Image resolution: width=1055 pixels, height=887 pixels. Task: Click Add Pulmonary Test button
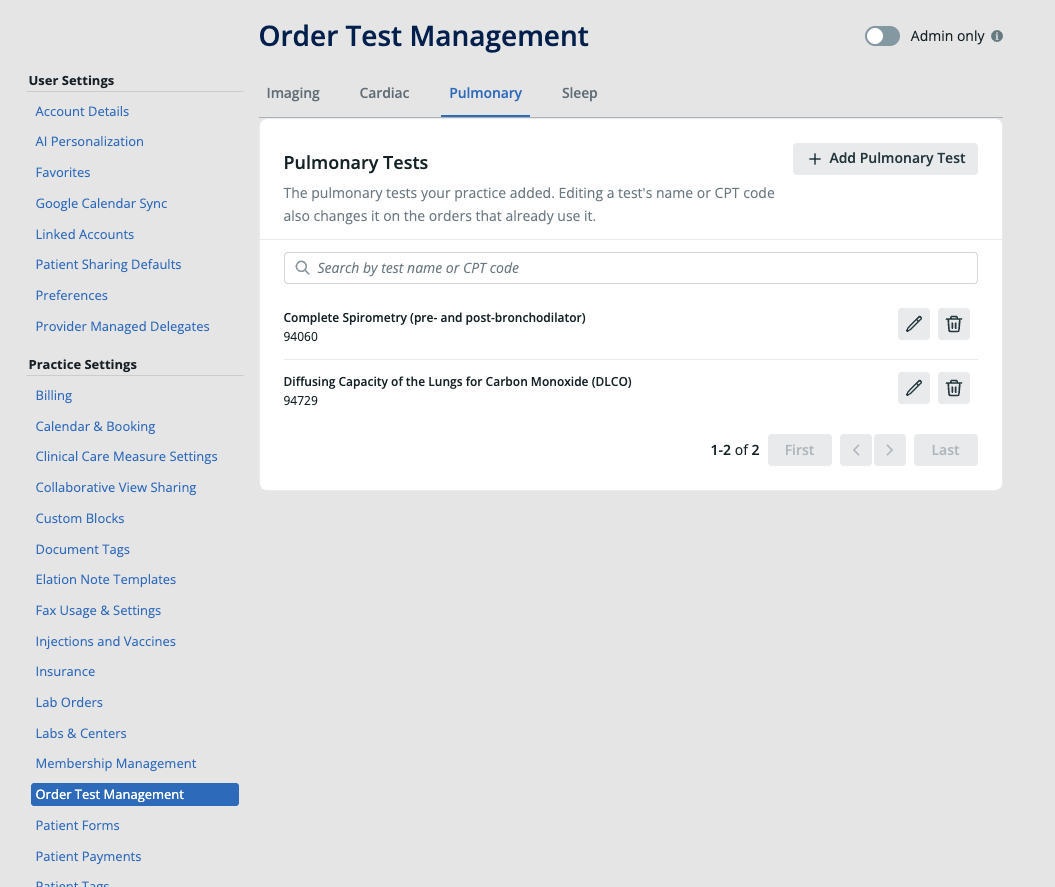(885, 159)
